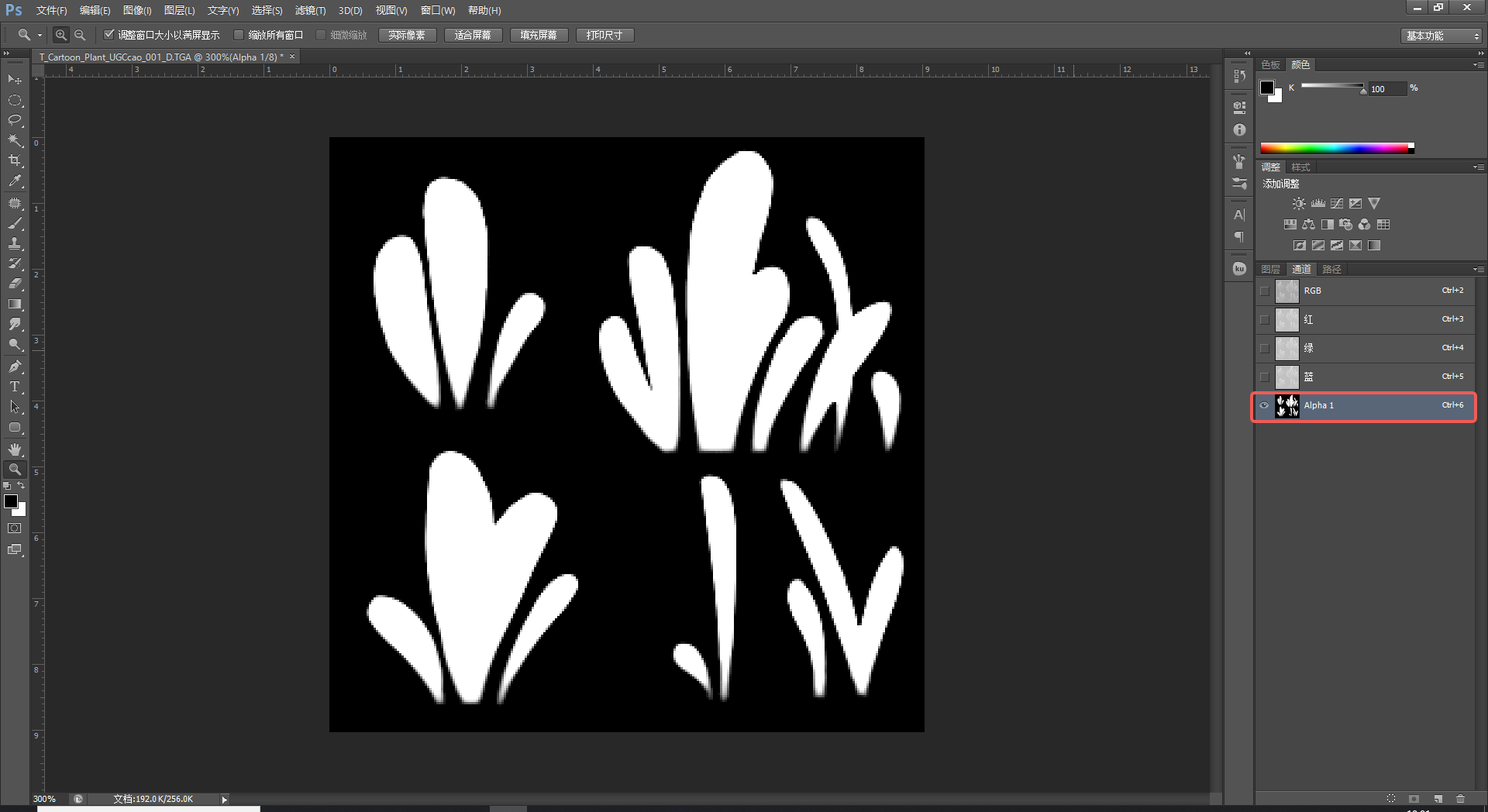
Task: Select the Horizontal Type tool
Action: [15, 387]
